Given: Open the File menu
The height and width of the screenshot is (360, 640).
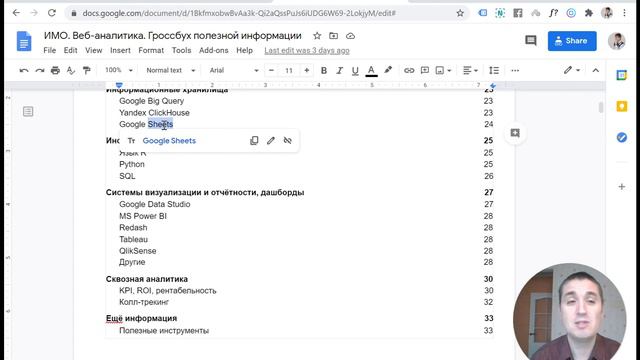Looking at the screenshot, I should tap(49, 51).
